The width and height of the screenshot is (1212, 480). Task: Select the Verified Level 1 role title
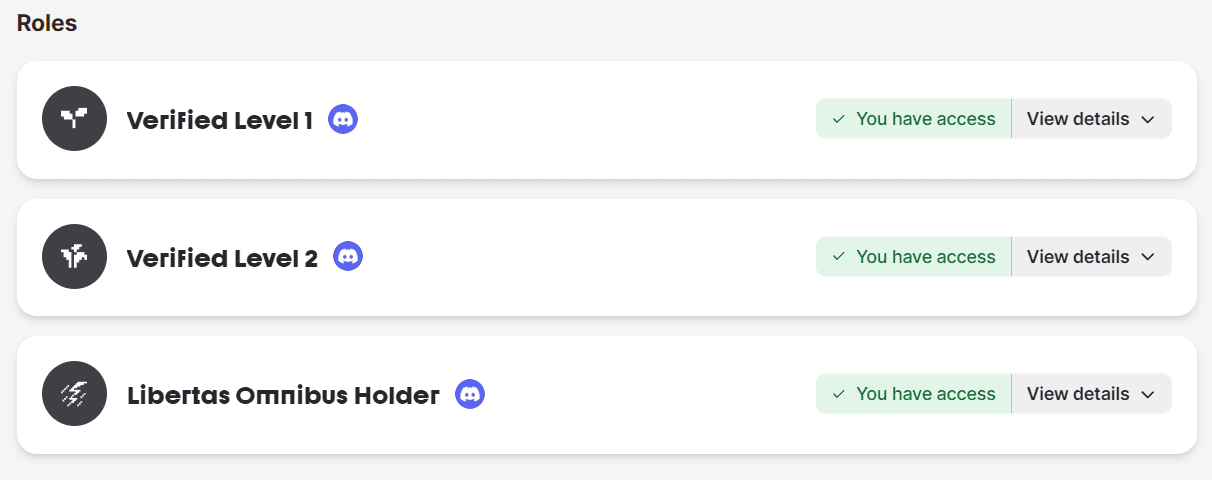[220, 121]
